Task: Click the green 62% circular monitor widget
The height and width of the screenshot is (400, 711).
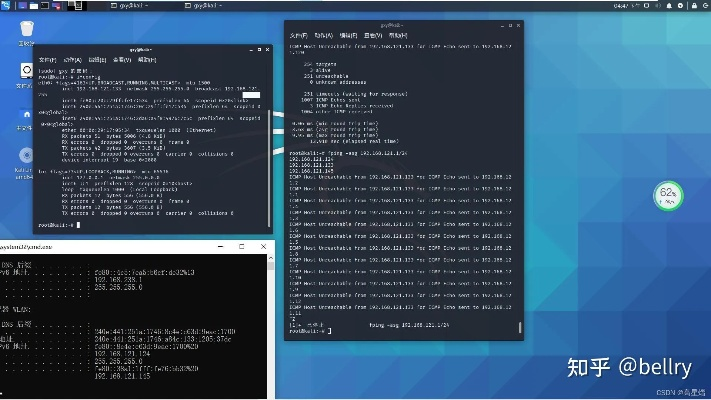Action: pyautogui.click(x=667, y=195)
